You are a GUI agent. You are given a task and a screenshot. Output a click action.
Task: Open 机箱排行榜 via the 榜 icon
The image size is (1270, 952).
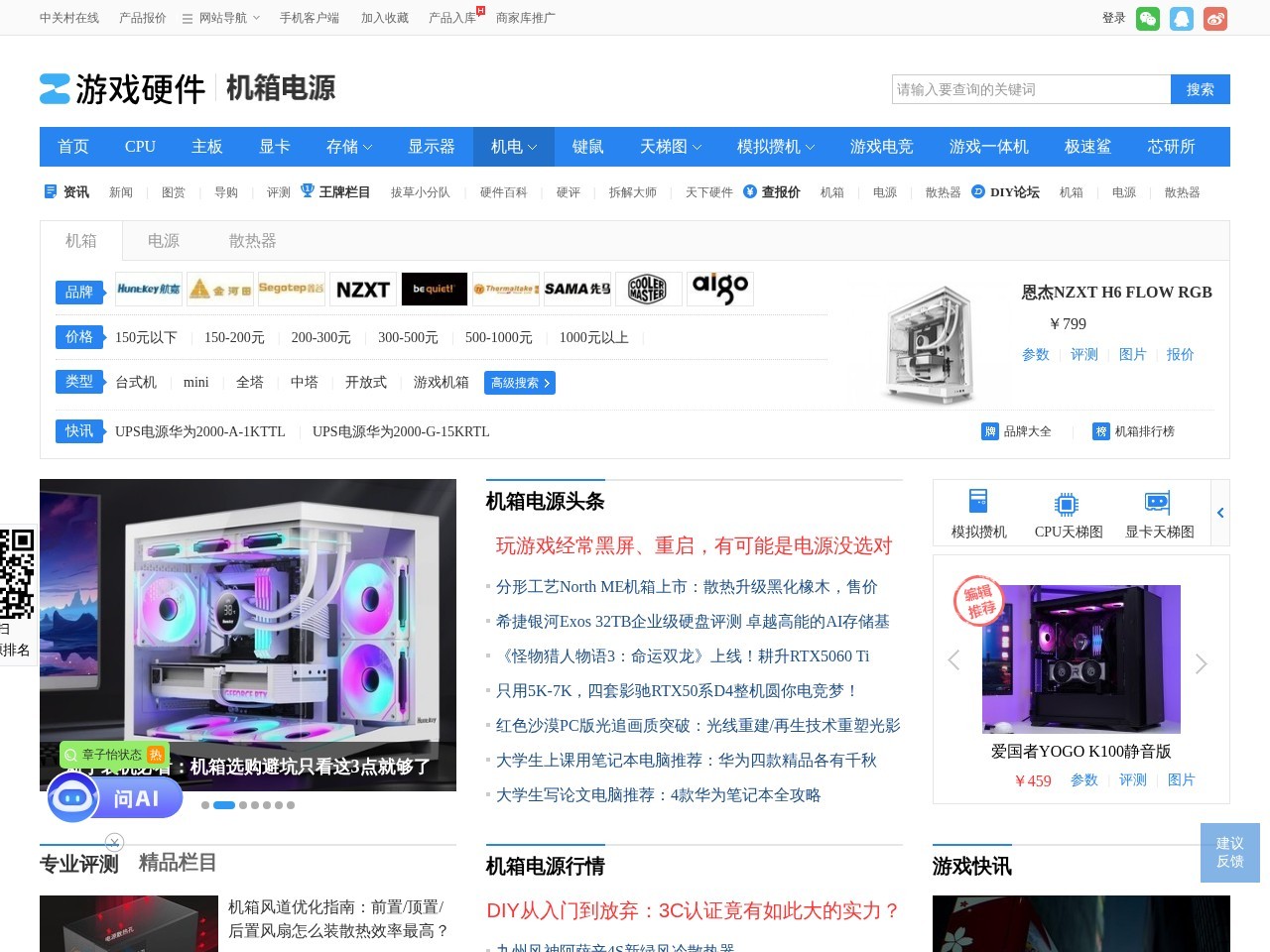coord(1102,431)
